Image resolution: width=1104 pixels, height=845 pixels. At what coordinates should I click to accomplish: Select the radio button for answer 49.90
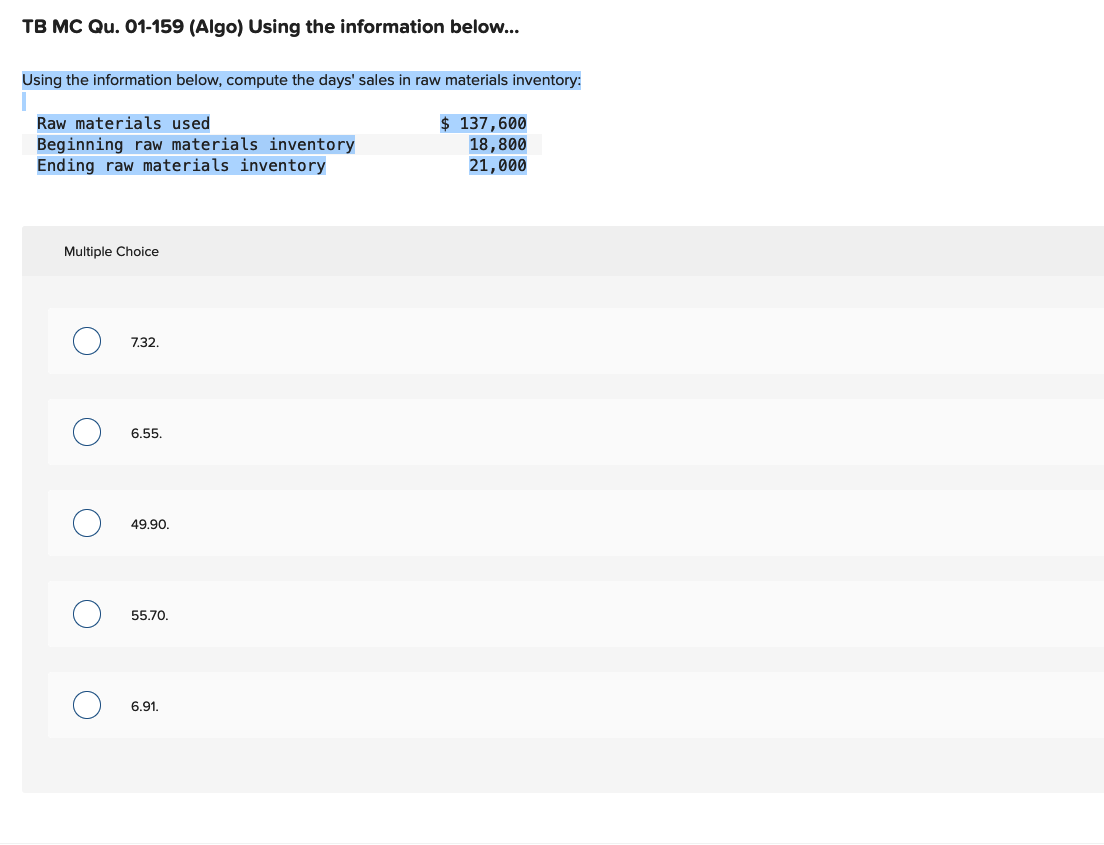86,523
